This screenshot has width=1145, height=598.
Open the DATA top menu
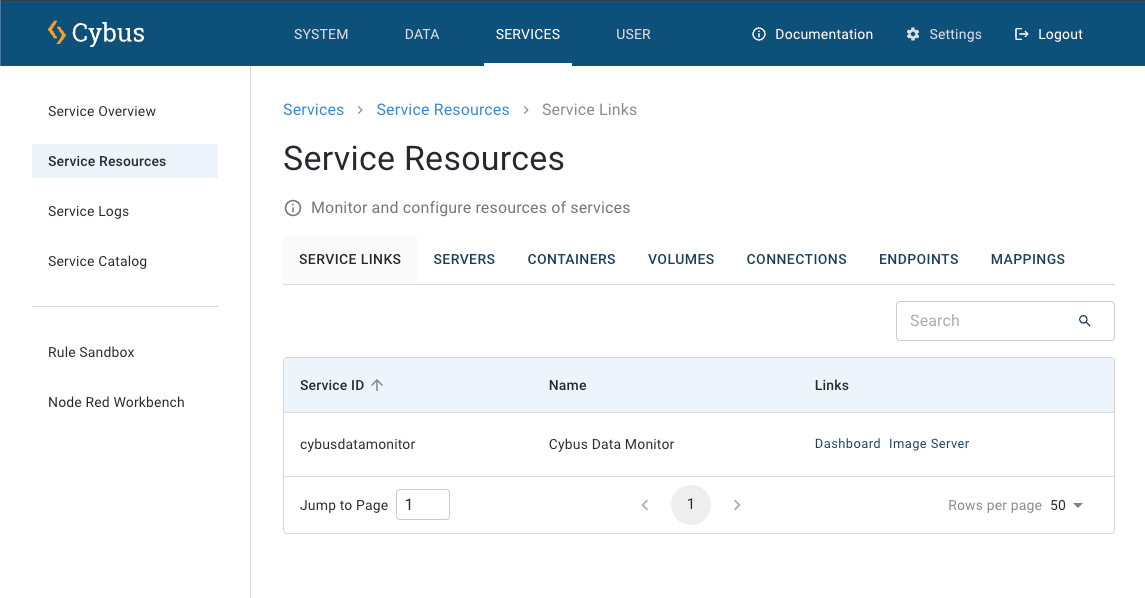pyautogui.click(x=421, y=34)
